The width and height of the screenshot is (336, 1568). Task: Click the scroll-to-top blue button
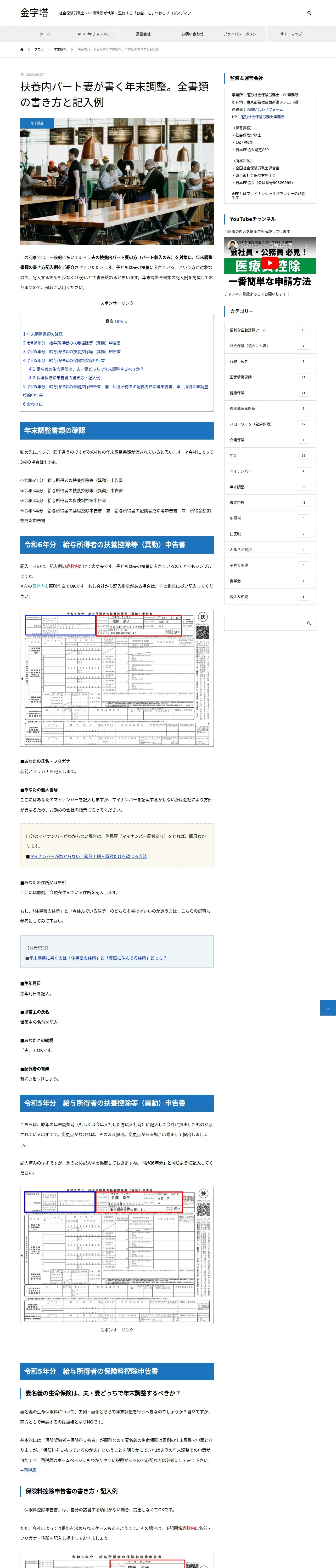(x=328, y=1007)
